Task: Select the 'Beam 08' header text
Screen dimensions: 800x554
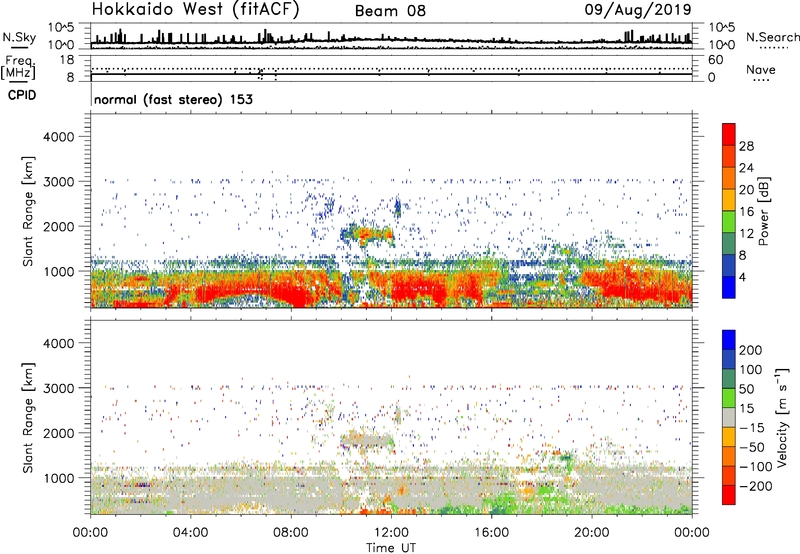Action: (x=390, y=11)
